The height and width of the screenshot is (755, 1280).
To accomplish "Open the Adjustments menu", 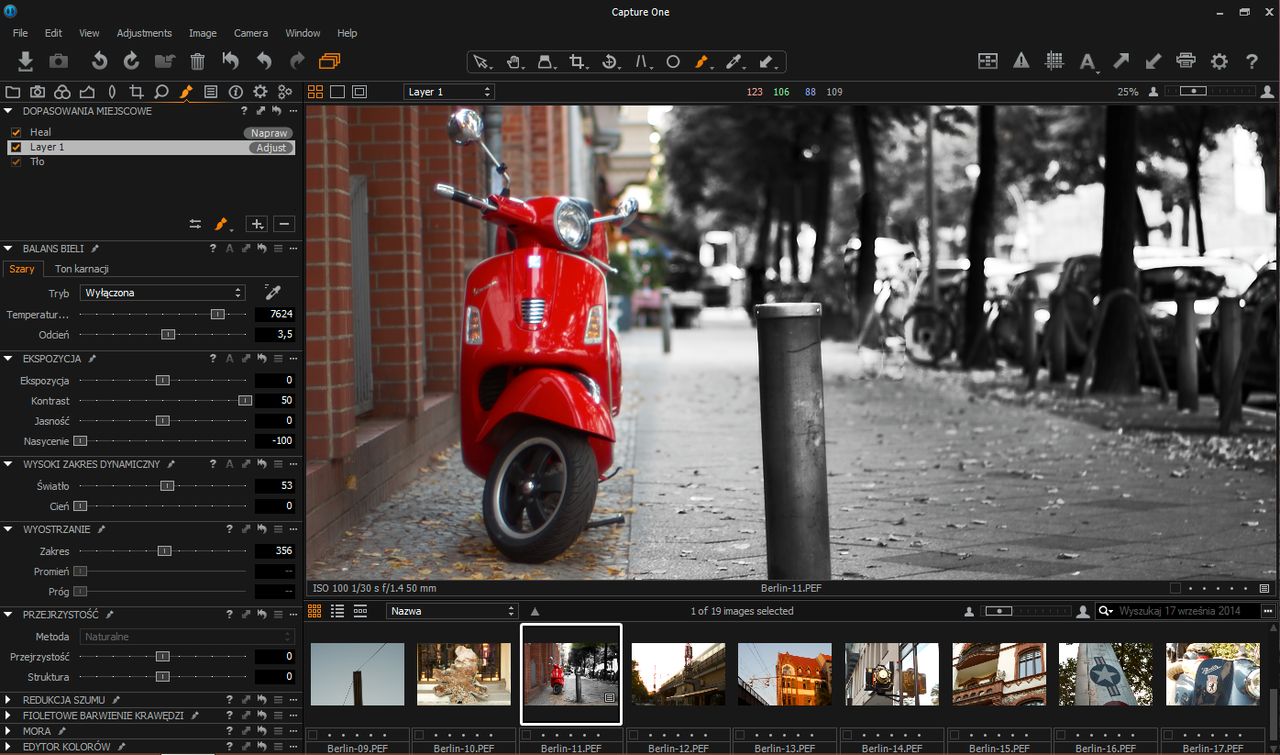I will point(144,33).
